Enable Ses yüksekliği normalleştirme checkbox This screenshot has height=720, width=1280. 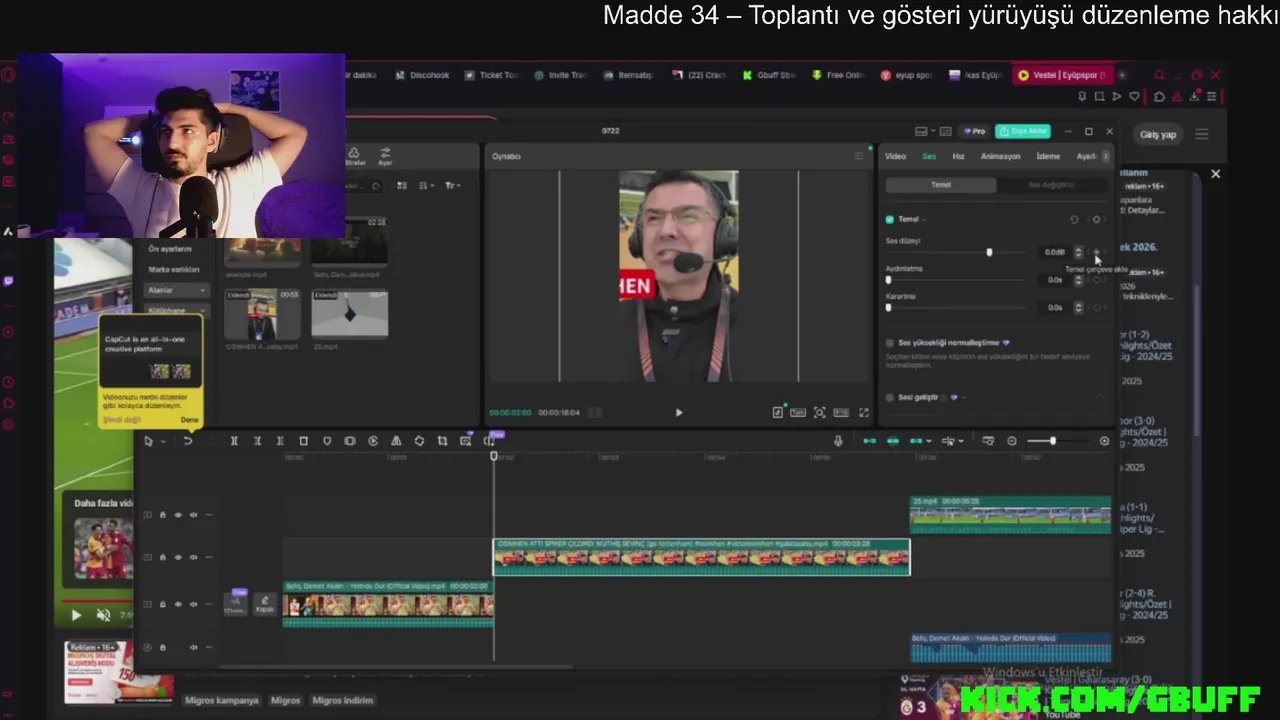pos(889,343)
